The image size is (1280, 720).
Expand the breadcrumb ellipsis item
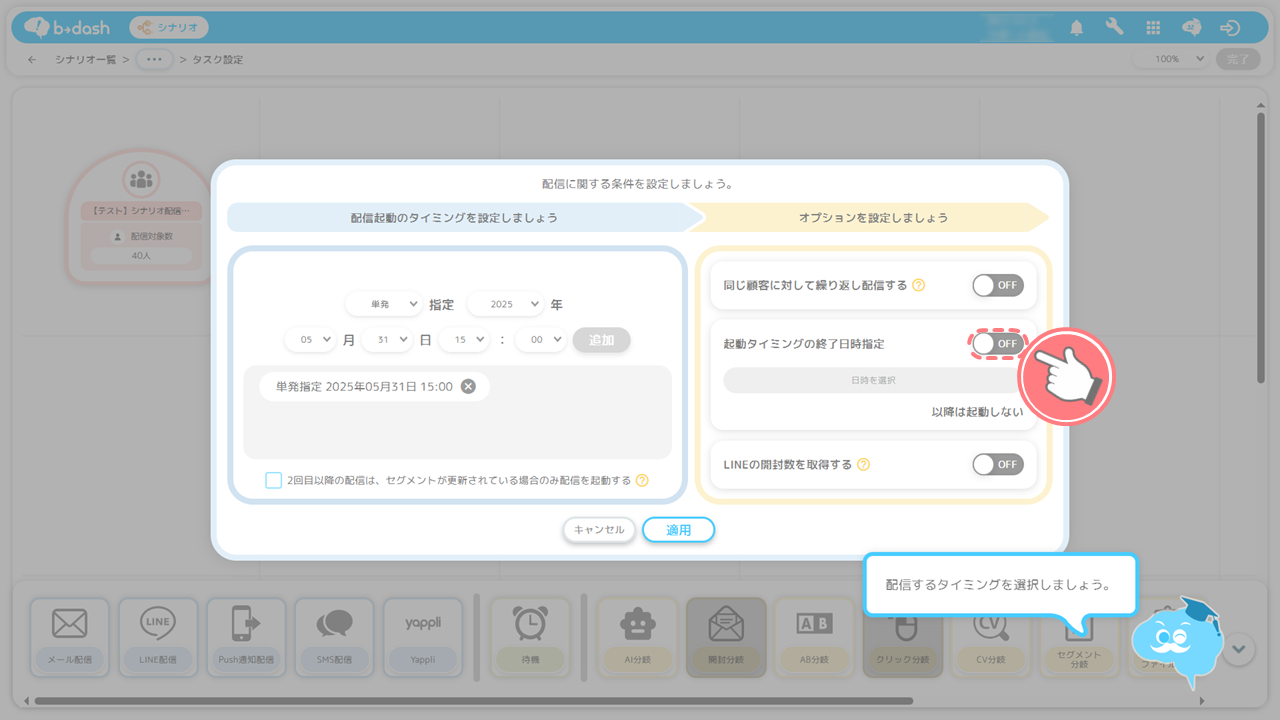coord(154,59)
